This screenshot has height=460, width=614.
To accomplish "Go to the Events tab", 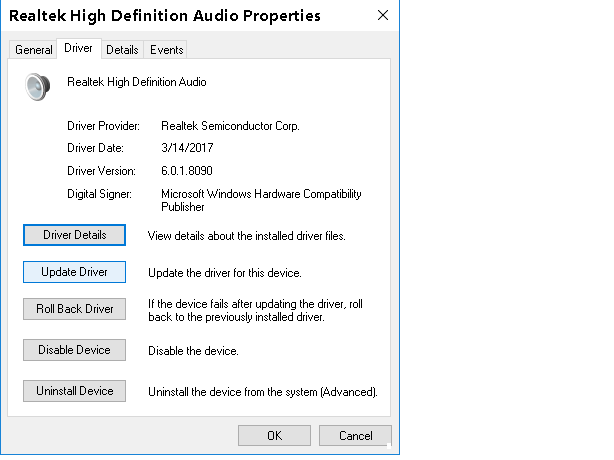I will point(166,50).
